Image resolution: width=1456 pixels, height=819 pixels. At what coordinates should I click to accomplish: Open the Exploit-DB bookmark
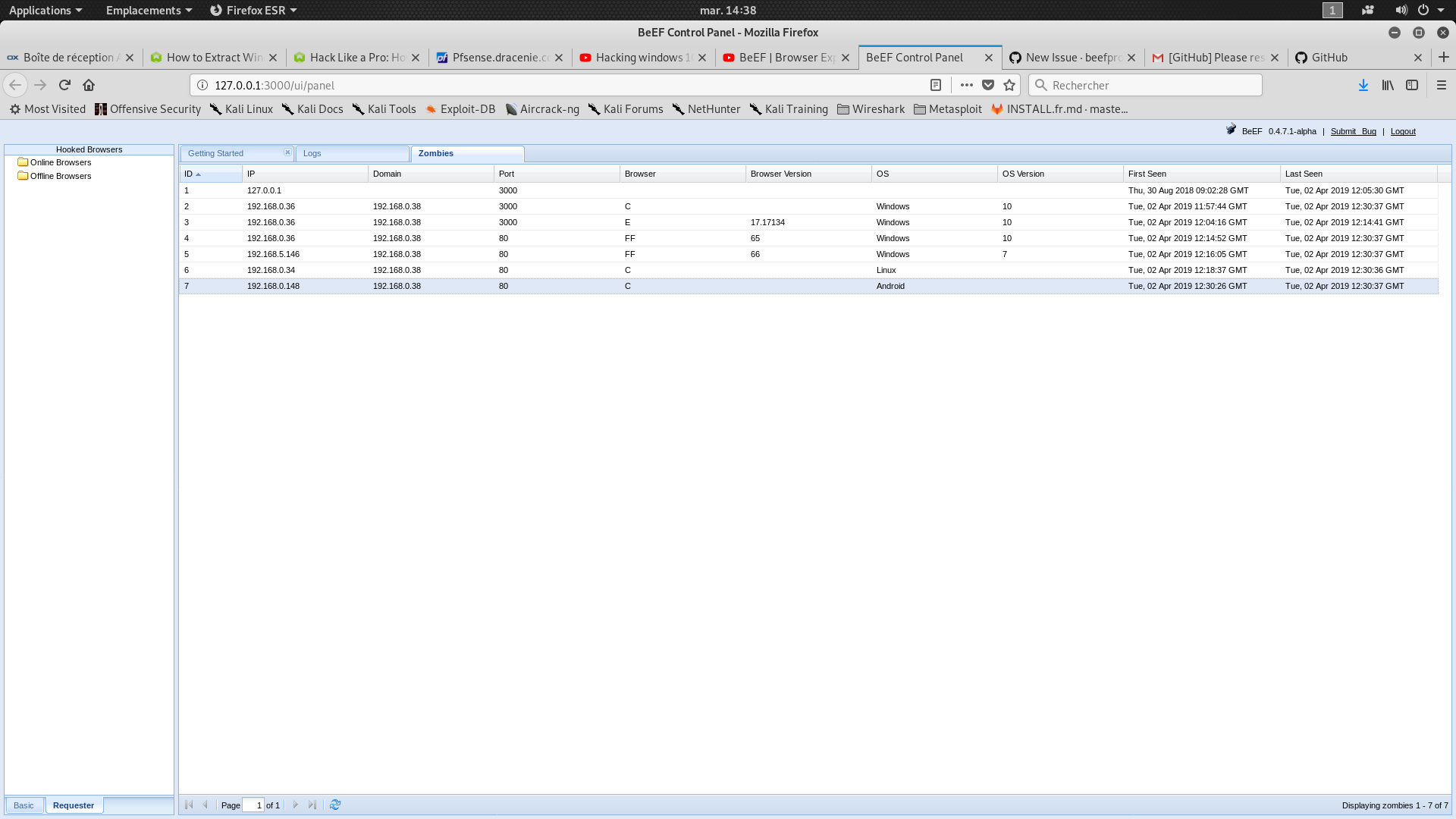[x=460, y=108]
